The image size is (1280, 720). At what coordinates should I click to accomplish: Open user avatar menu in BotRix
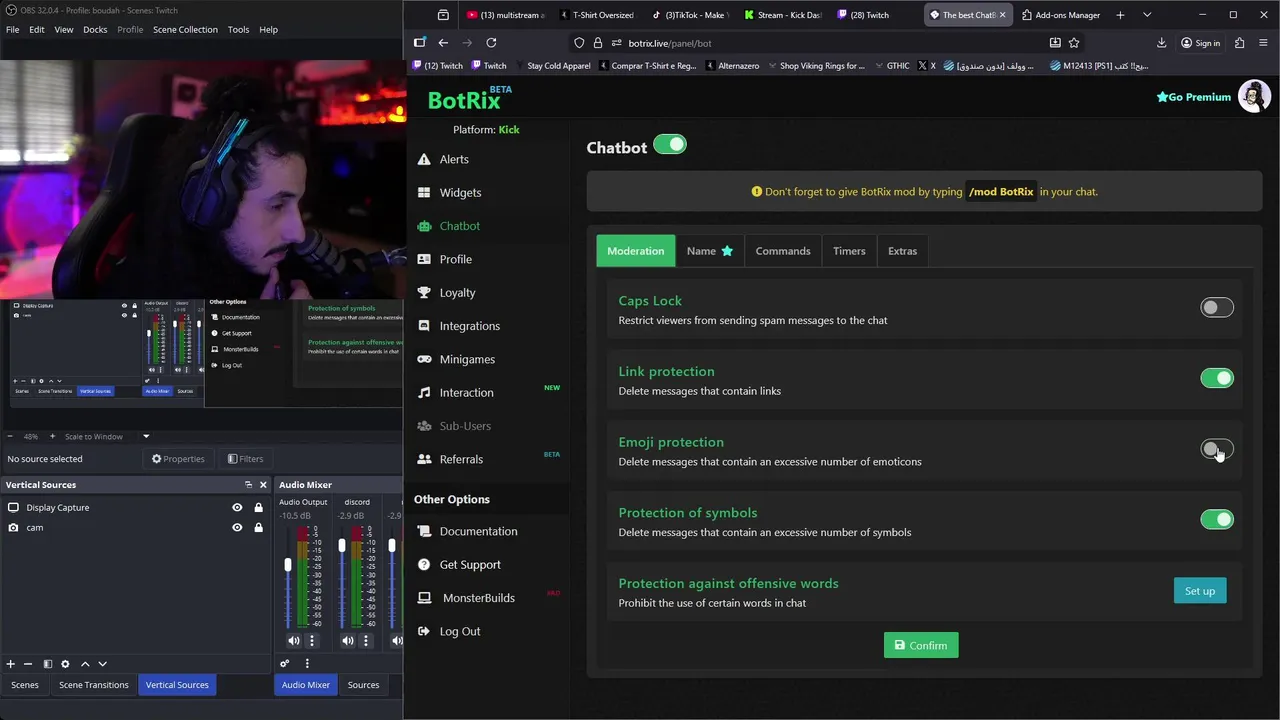pos(1254,96)
